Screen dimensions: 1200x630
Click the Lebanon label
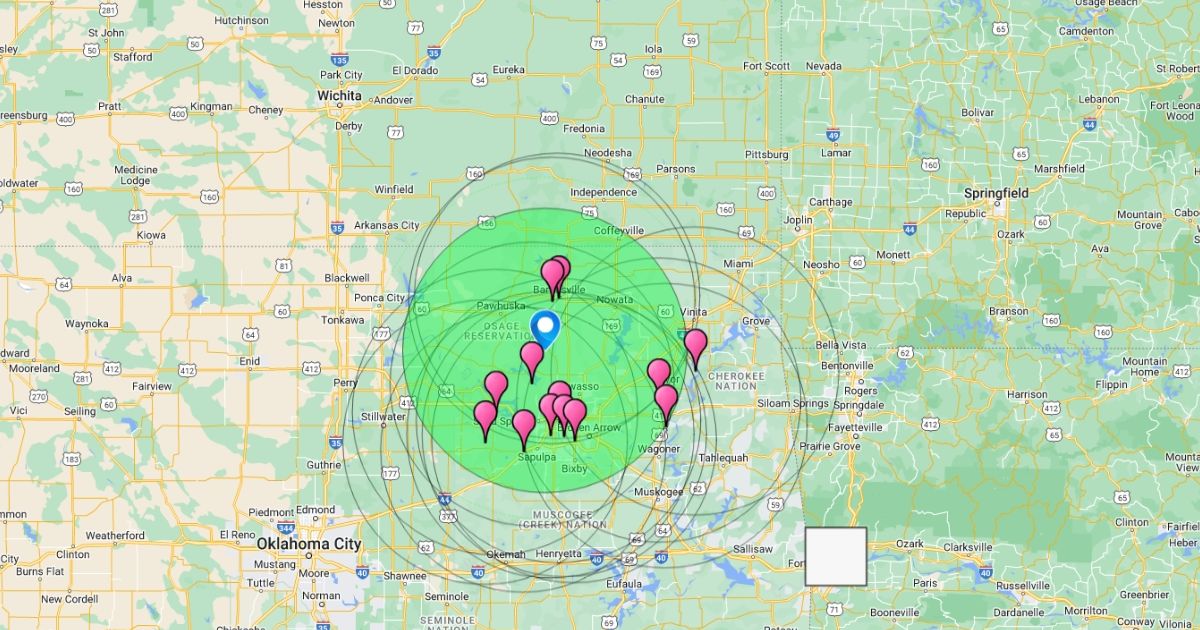1099,99
